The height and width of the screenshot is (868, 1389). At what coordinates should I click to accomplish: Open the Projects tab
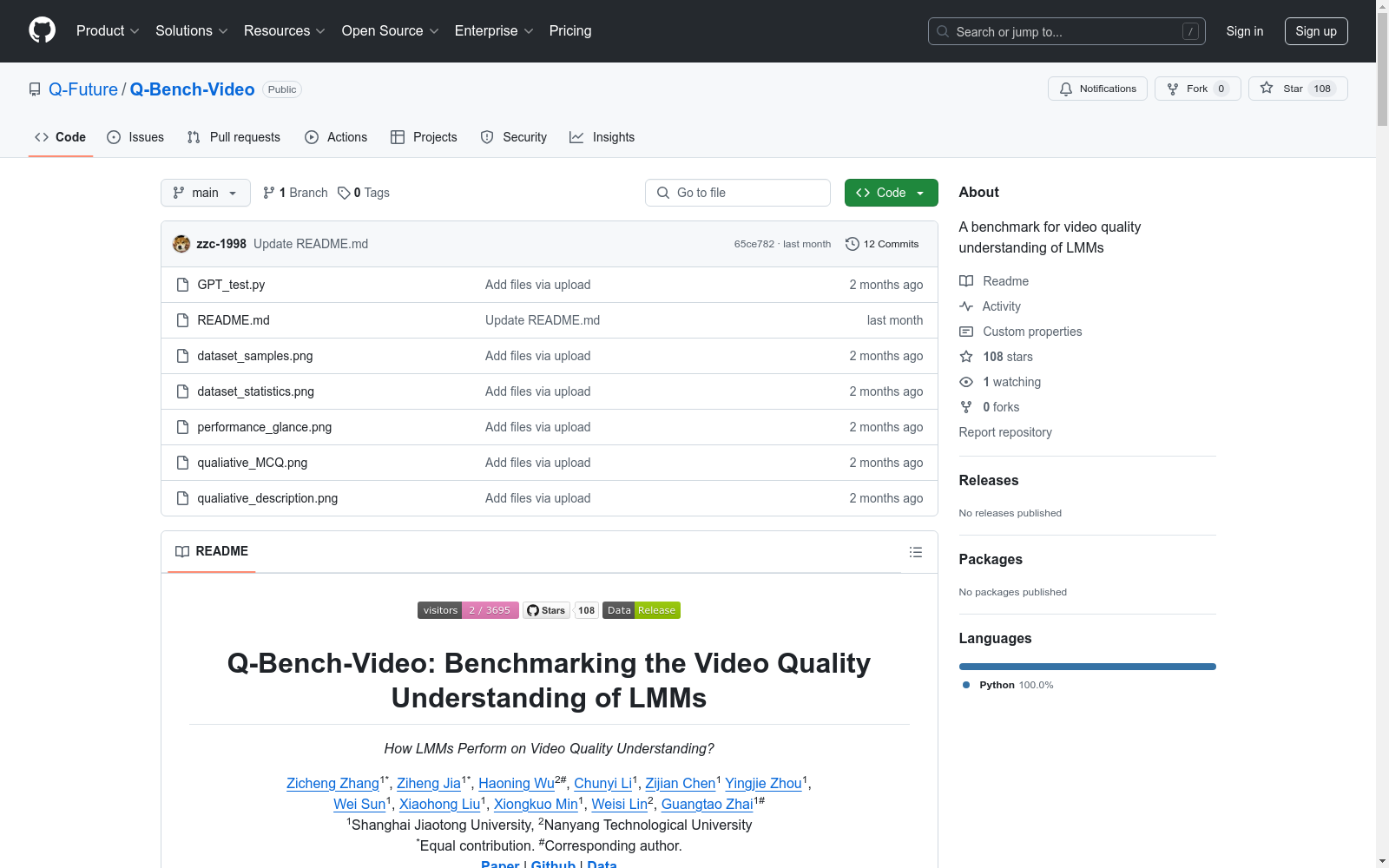click(424, 137)
